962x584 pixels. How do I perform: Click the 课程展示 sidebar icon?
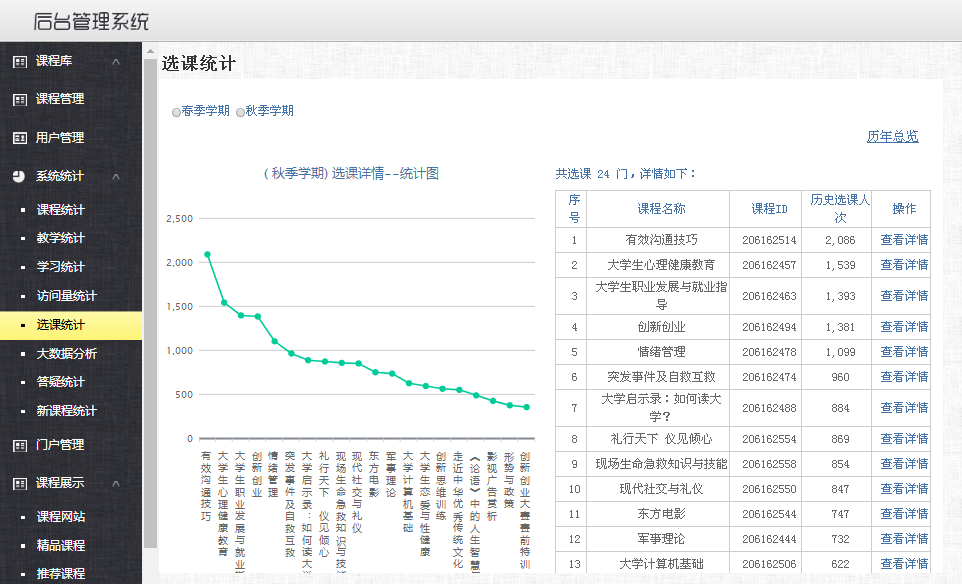coord(19,483)
